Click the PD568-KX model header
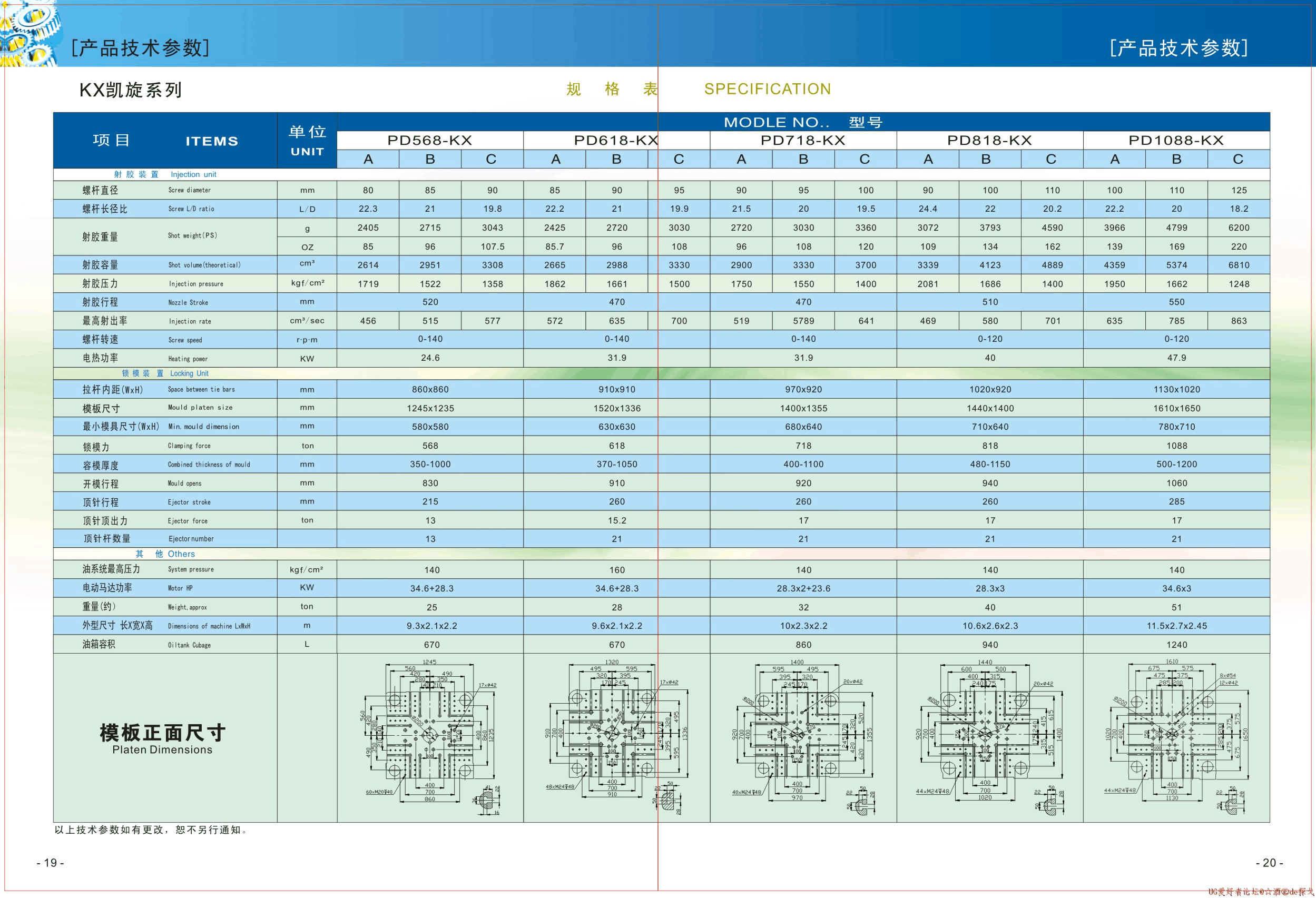This screenshot has height=898, width=1316. [x=430, y=141]
